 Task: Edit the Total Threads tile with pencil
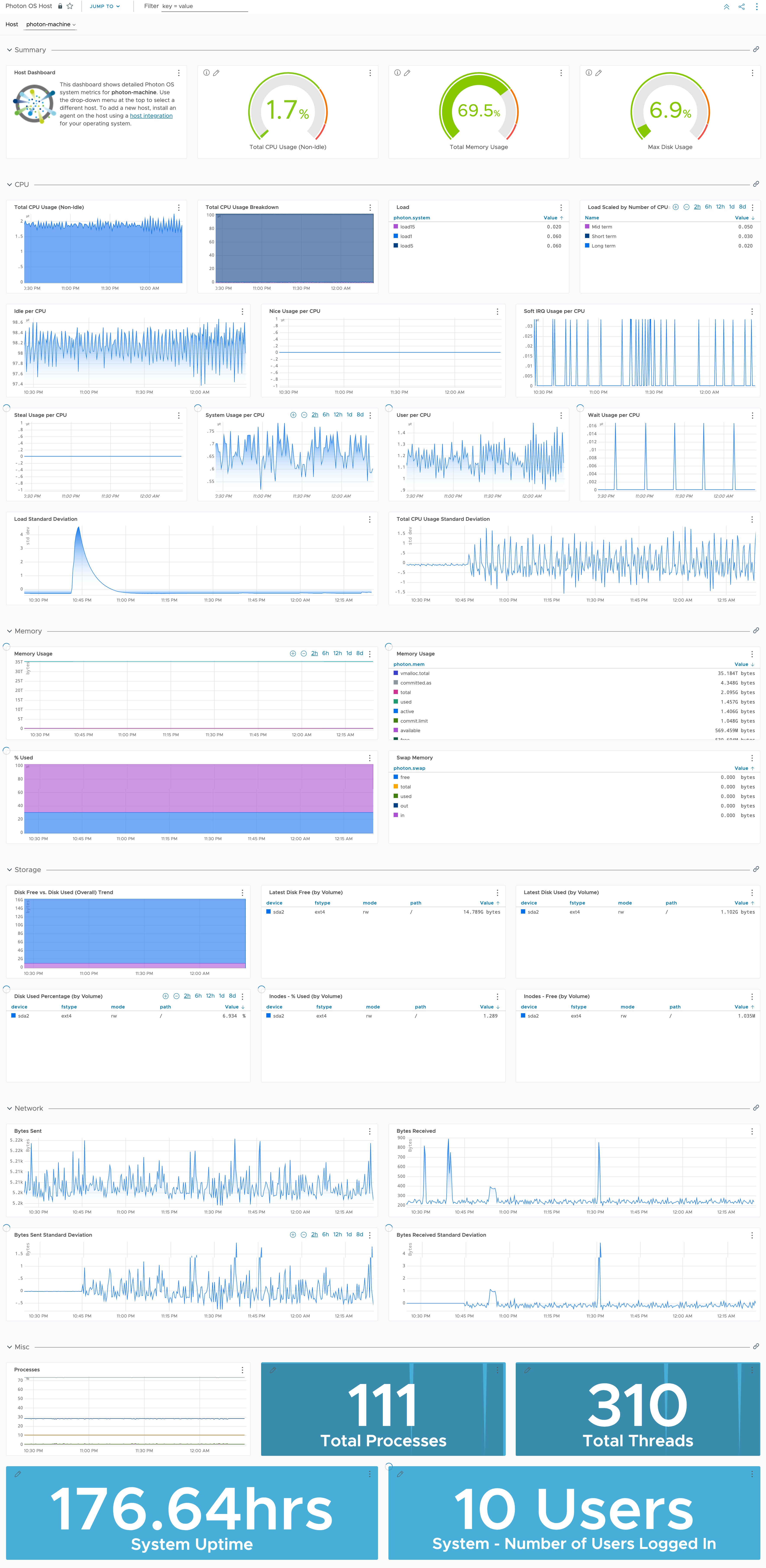point(527,1370)
